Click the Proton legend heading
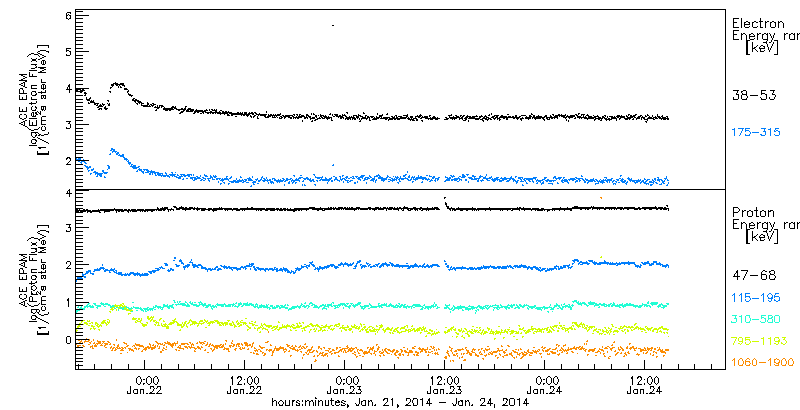The height and width of the screenshot is (410, 800). click(753, 213)
